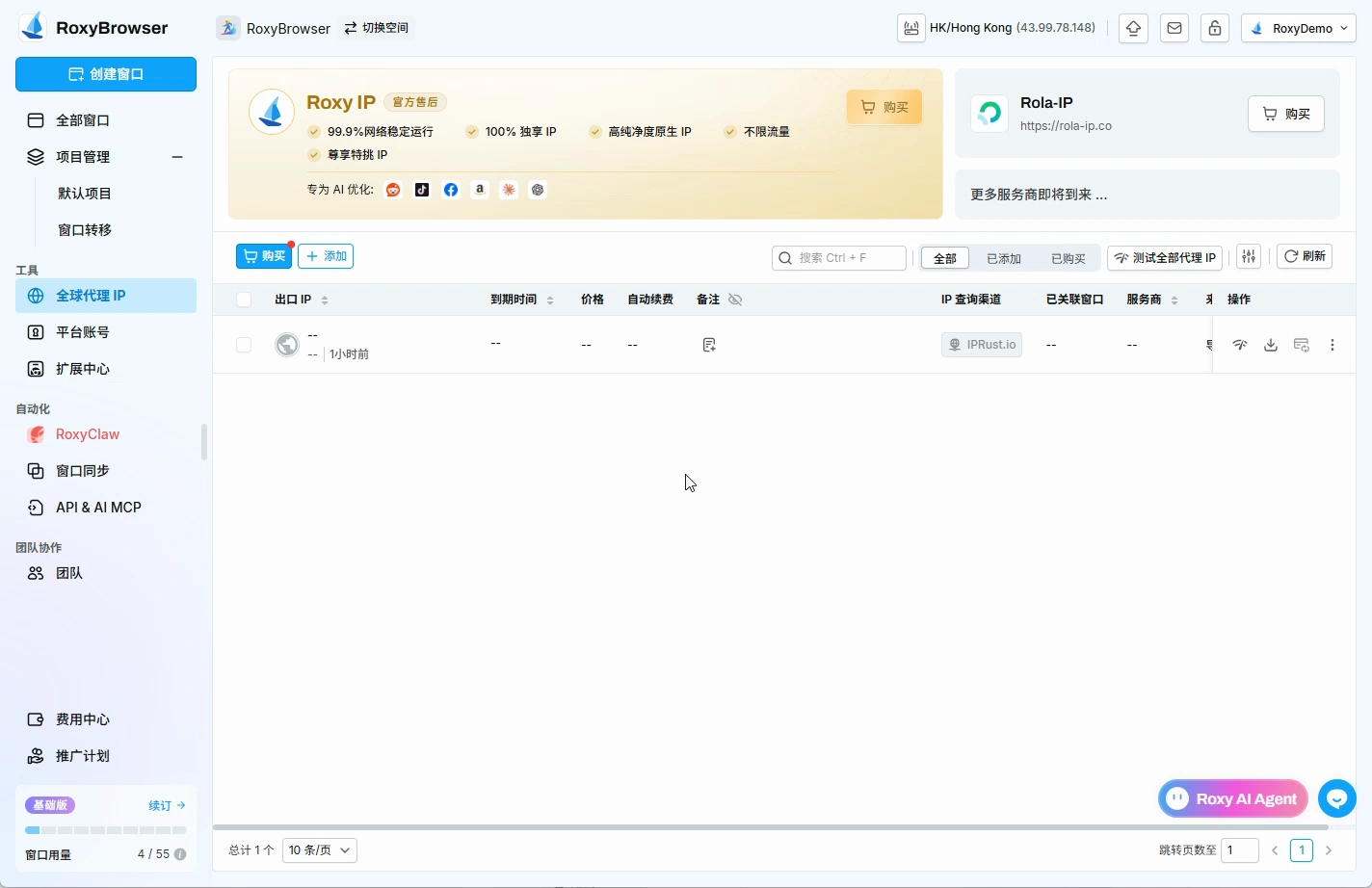Click the 添加 add proxy button
Image resolution: width=1372 pixels, height=888 pixels.
click(x=326, y=256)
